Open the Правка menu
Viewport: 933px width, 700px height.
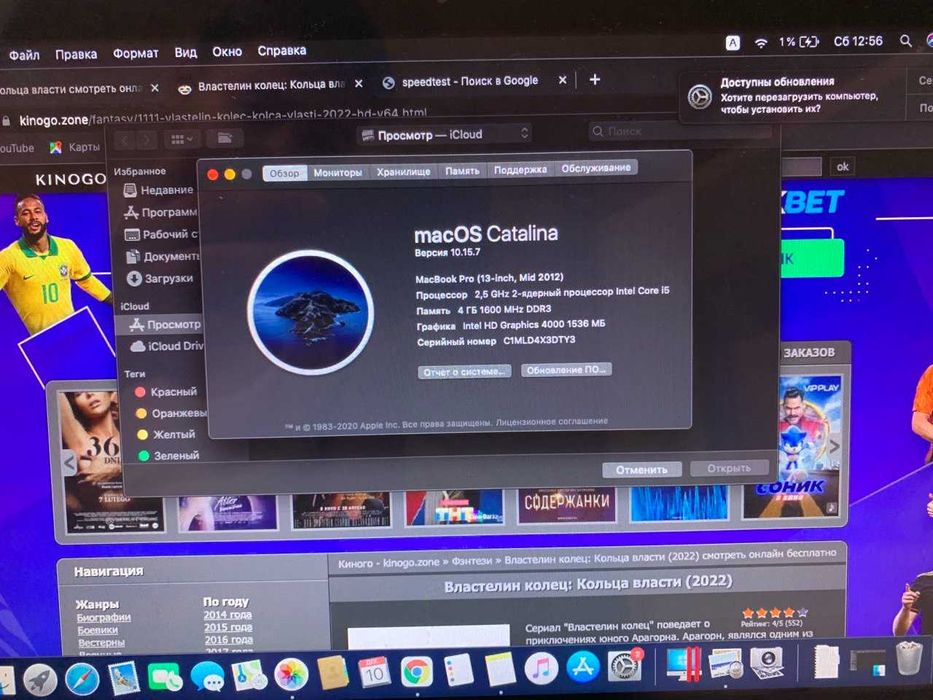point(76,54)
